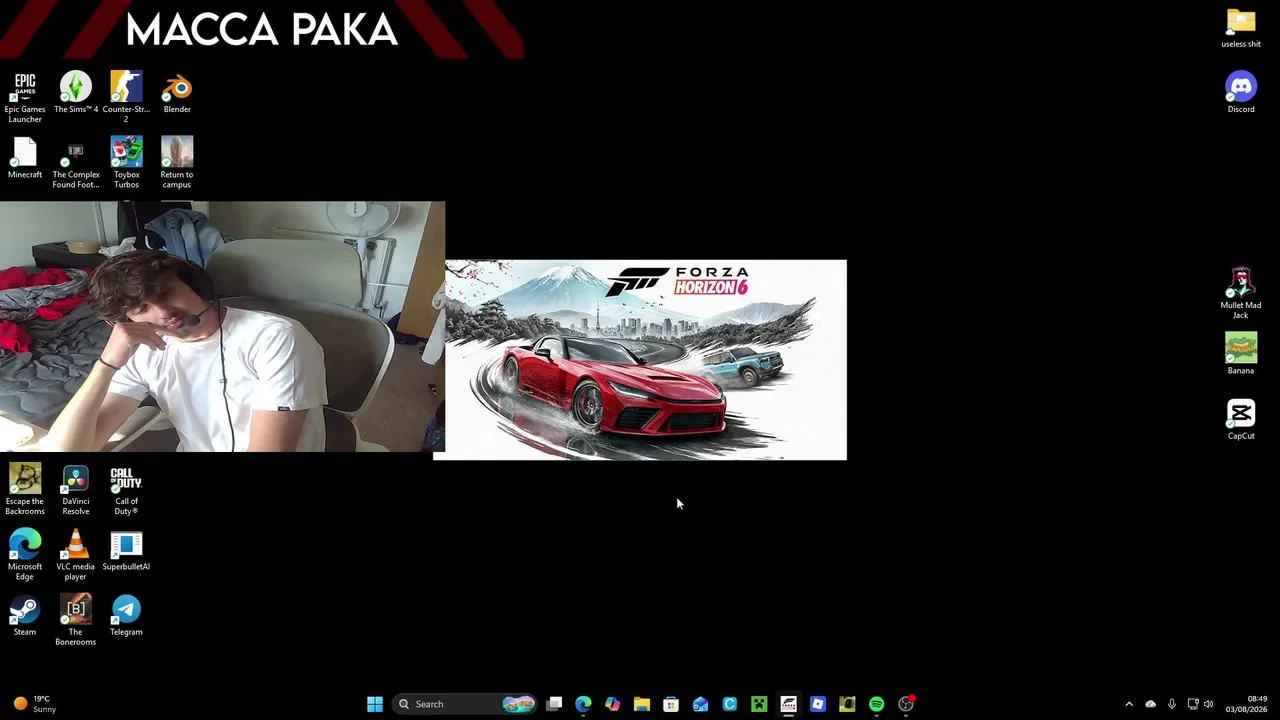Open the Microsoft Edge desktop shortcut

[25, 555]
